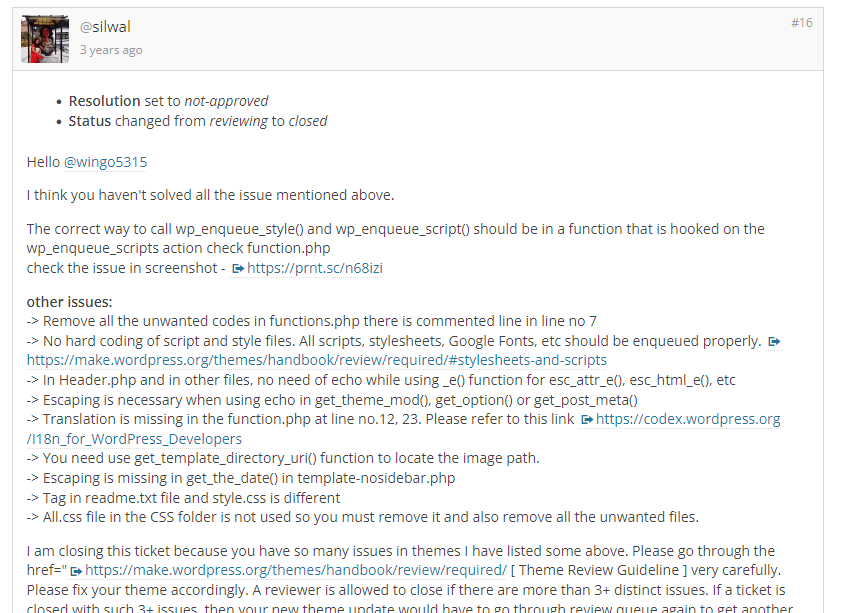Open the #stylesheets-and-scripts handbook link
The height and width of the screenshot is (613, 845).
coord(317,360)
